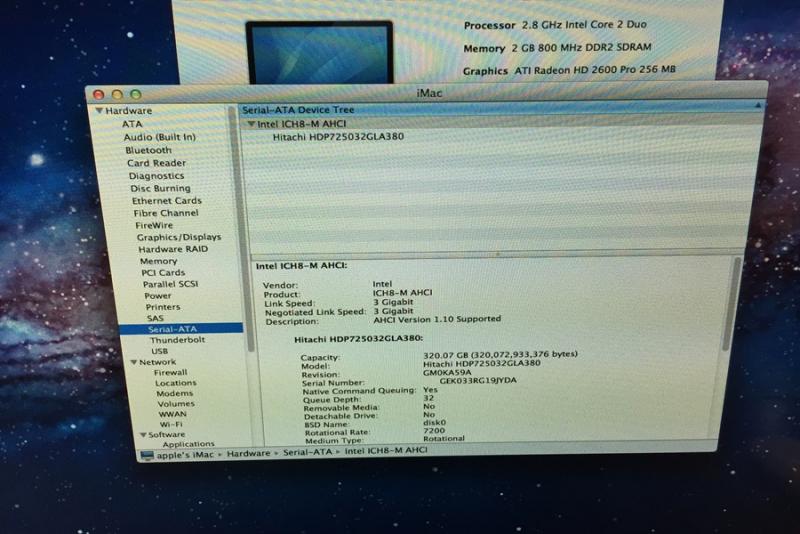This screenshot has width=800, height=534.
Task: Select Hitachi HDP725032GLA380 in device tree
Action: pos(338,137)
